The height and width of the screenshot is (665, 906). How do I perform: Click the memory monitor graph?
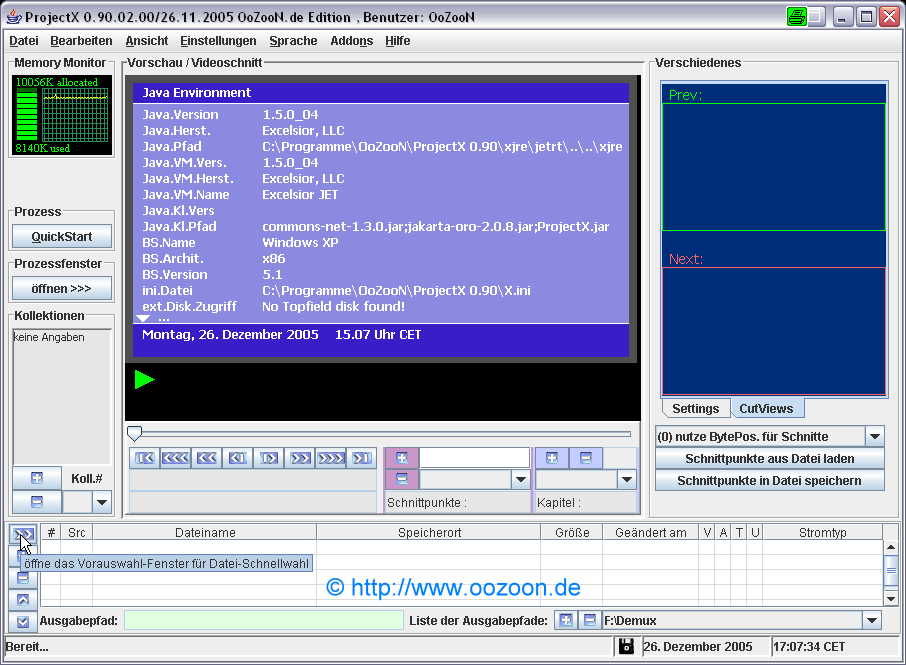[x=62, y=115]
